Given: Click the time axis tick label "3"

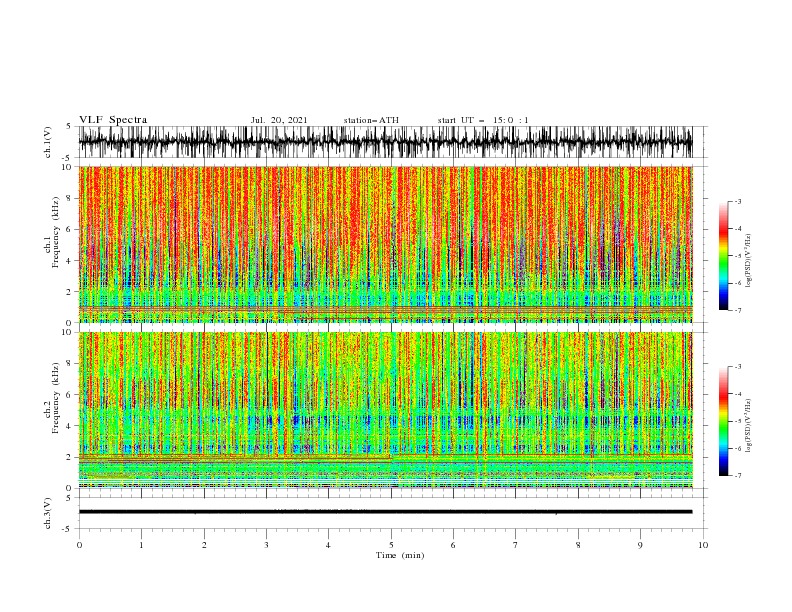Looking at the screenshot, I should (266, 545).
